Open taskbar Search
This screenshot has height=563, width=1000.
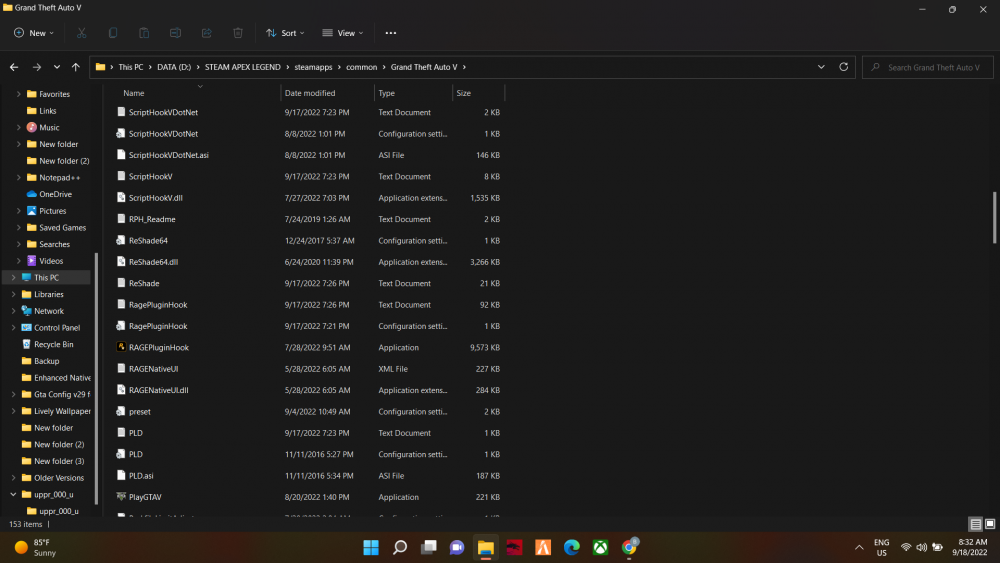pyautogui.click(x=400, y=547)
